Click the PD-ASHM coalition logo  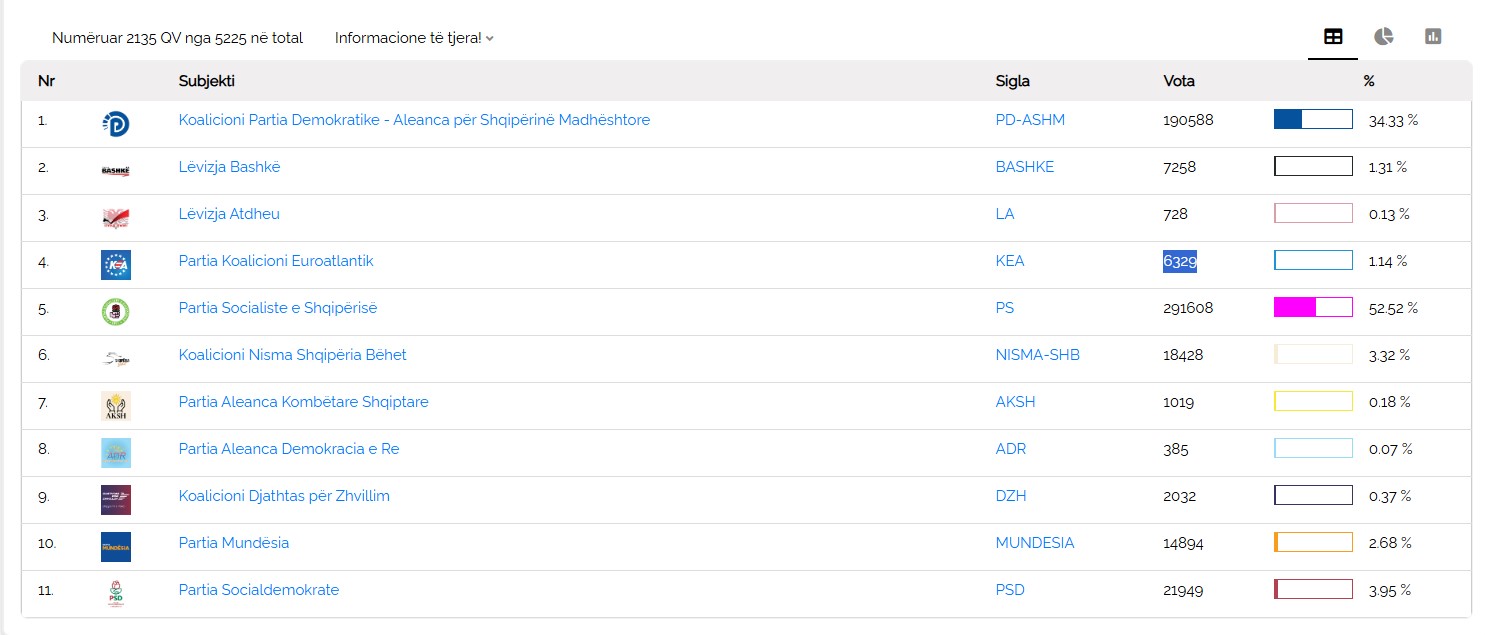(116, 124)
